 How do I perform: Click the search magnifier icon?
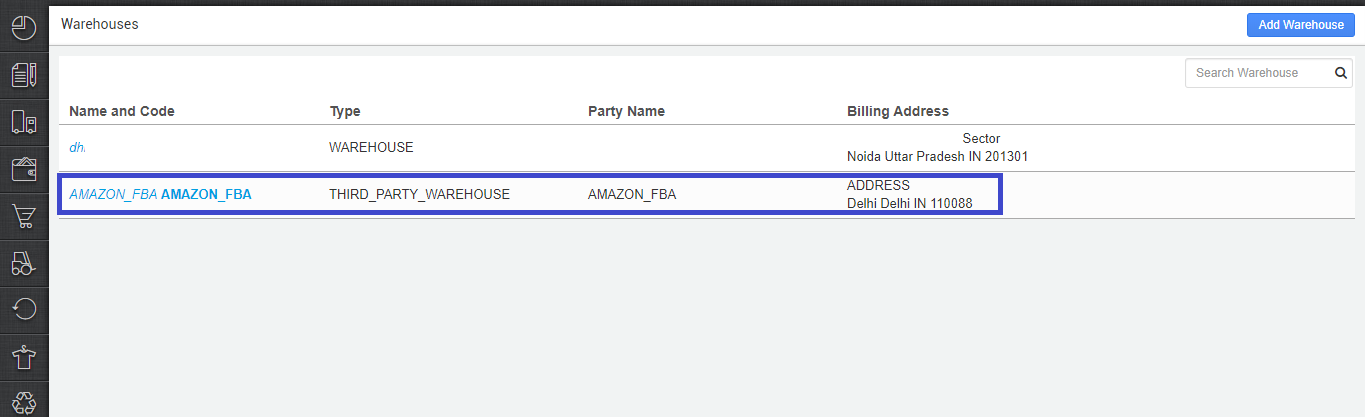[x=1340, y=73]
